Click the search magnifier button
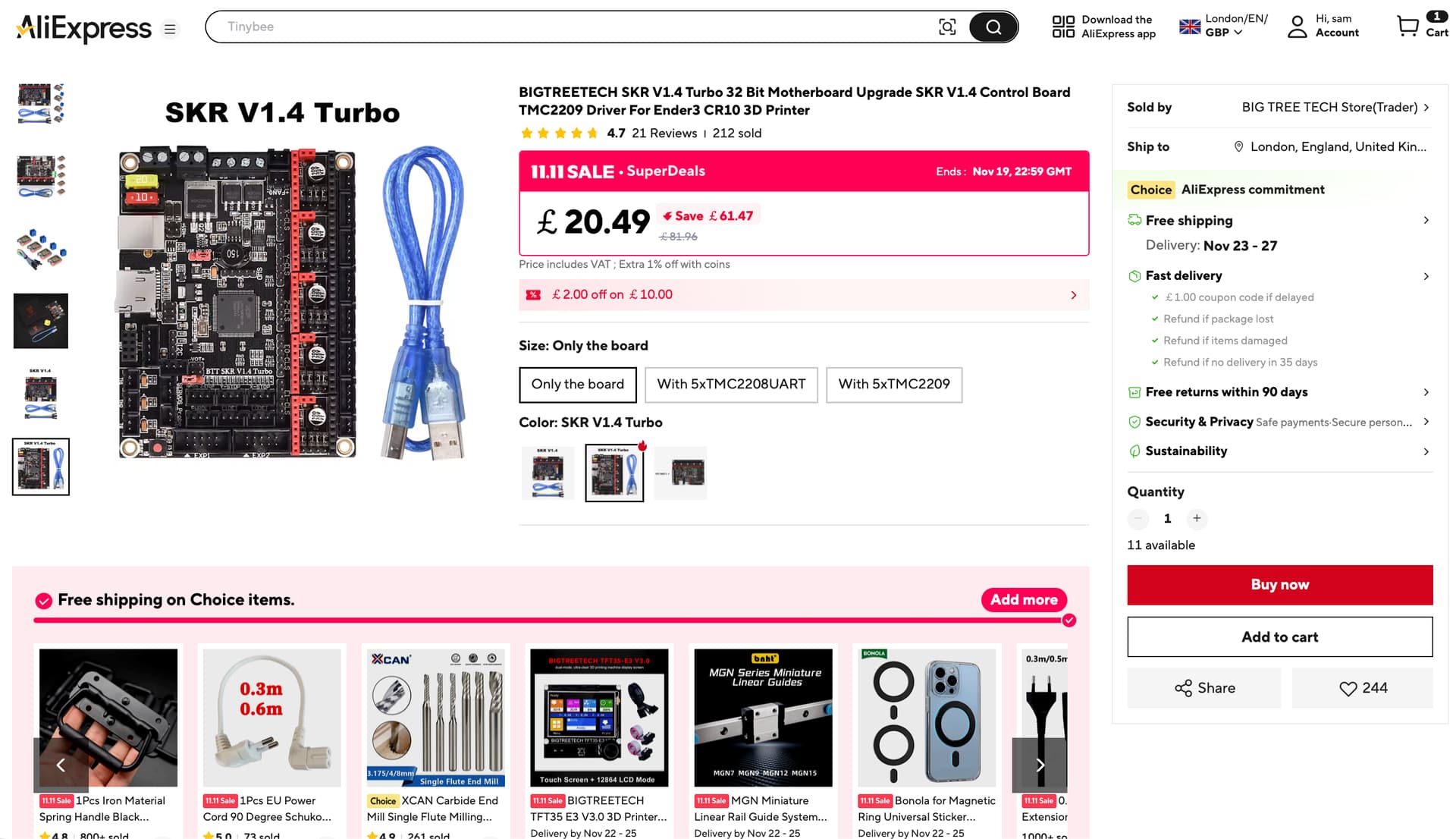 click(x=993, y=27)
